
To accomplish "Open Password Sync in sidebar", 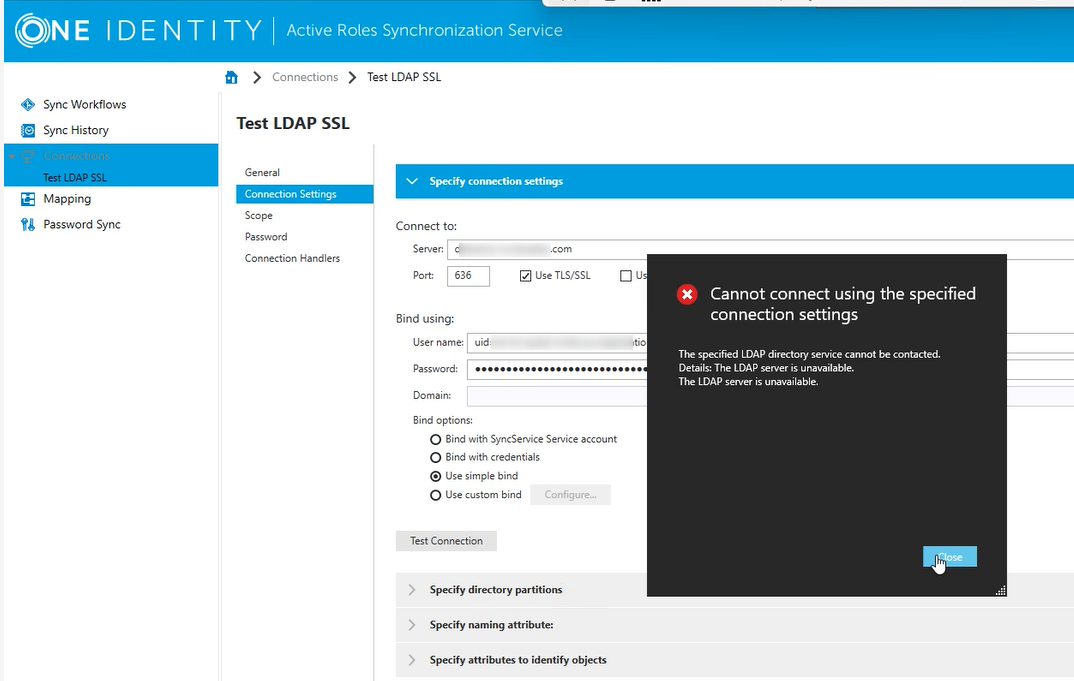I will click(x=82, y=224).
